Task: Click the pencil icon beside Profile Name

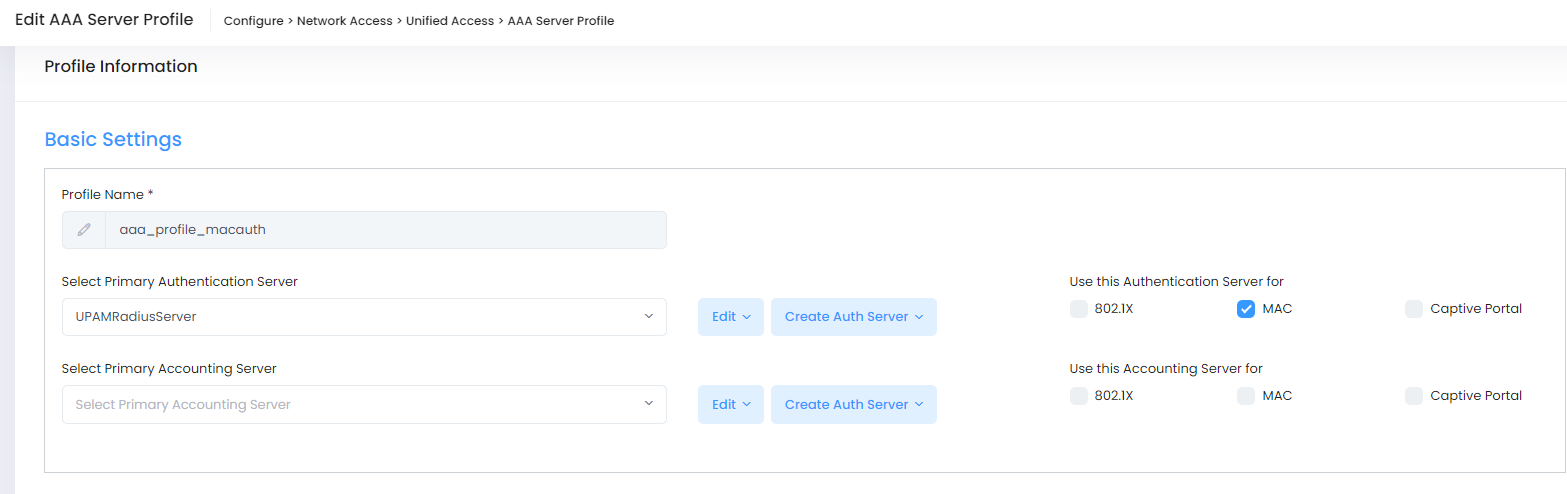Action: coord(84,230)
